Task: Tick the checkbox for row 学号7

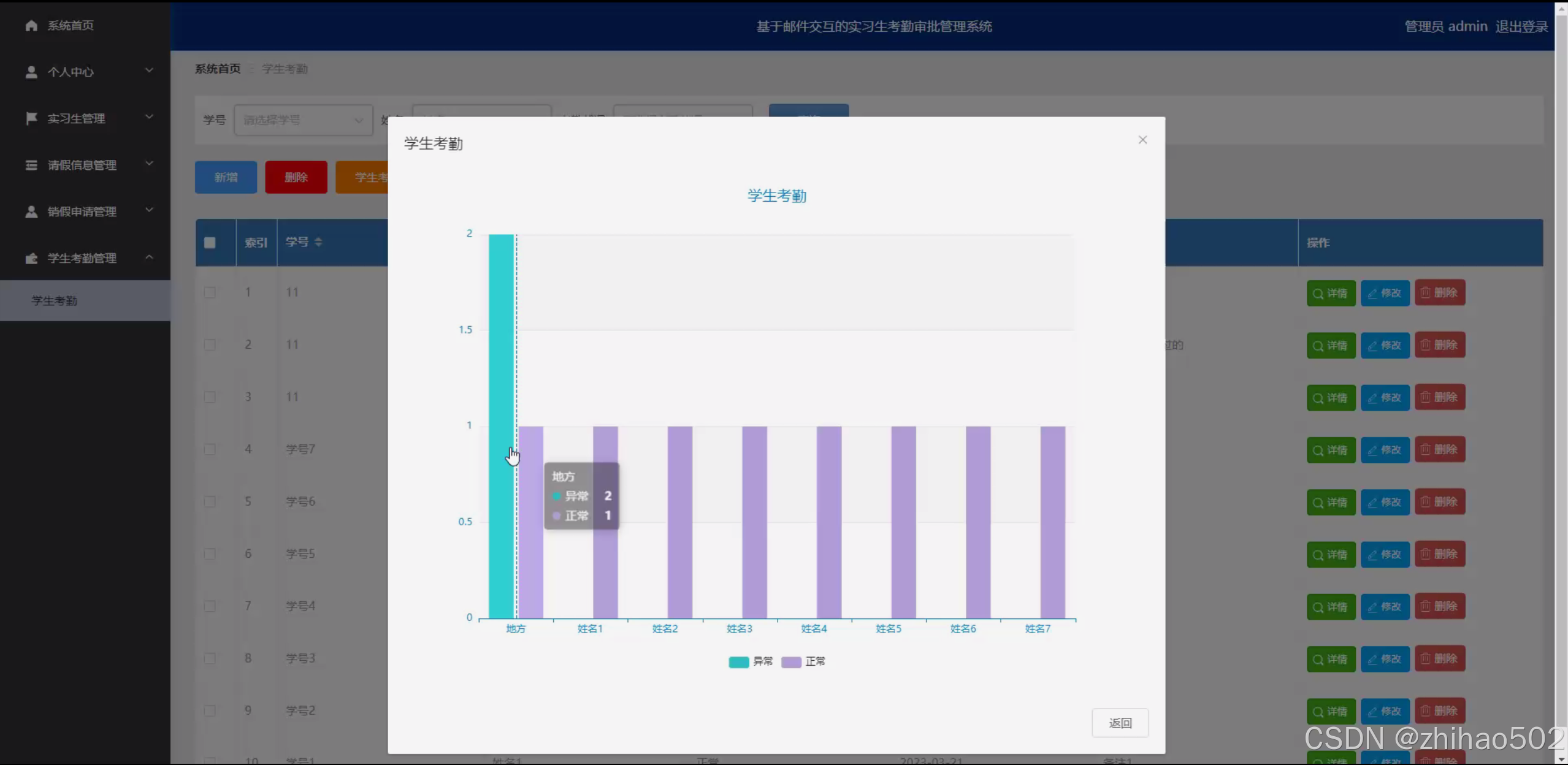Action: pos(210,449)
